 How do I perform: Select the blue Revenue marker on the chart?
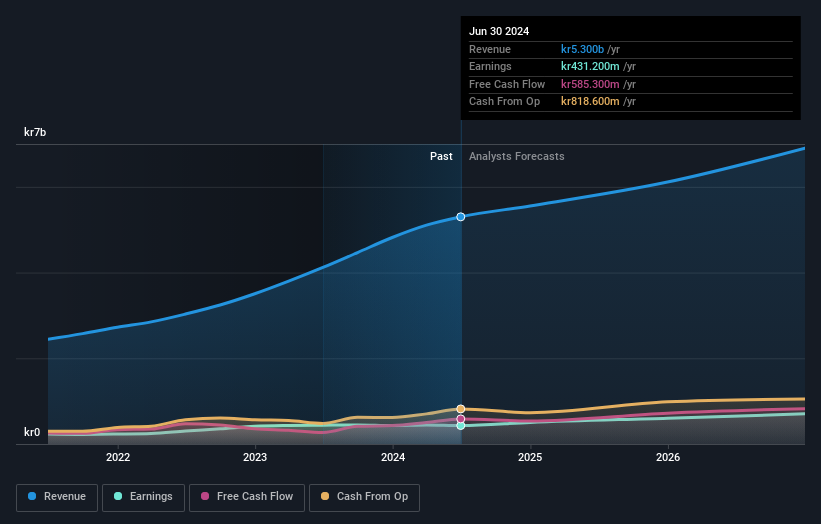(x=461, y=217)
